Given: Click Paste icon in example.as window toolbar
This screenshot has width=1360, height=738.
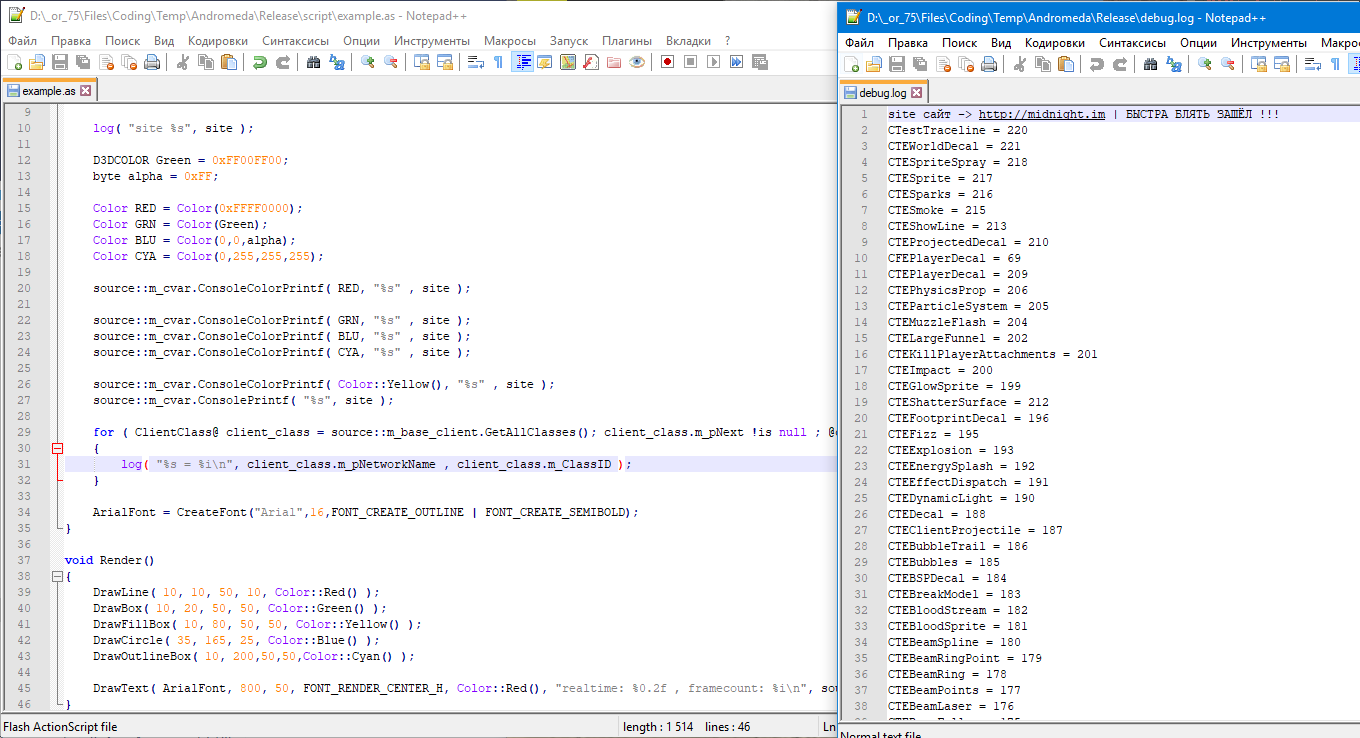Looking at the screenshot, I should point(229,62).
